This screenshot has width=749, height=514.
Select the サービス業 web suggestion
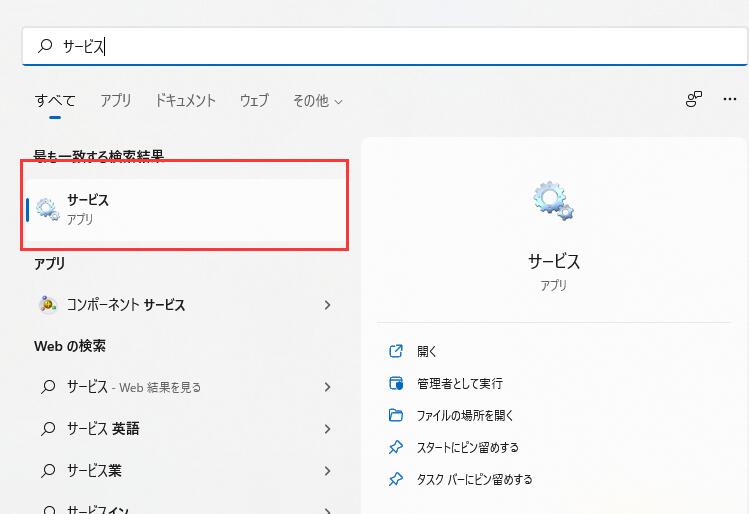pyautogui.click(x=185, y=471)
